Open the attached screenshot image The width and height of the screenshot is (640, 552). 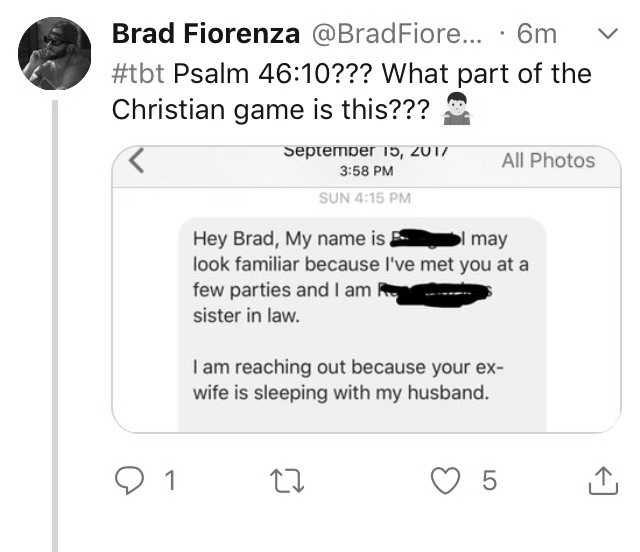click(367, 289)
